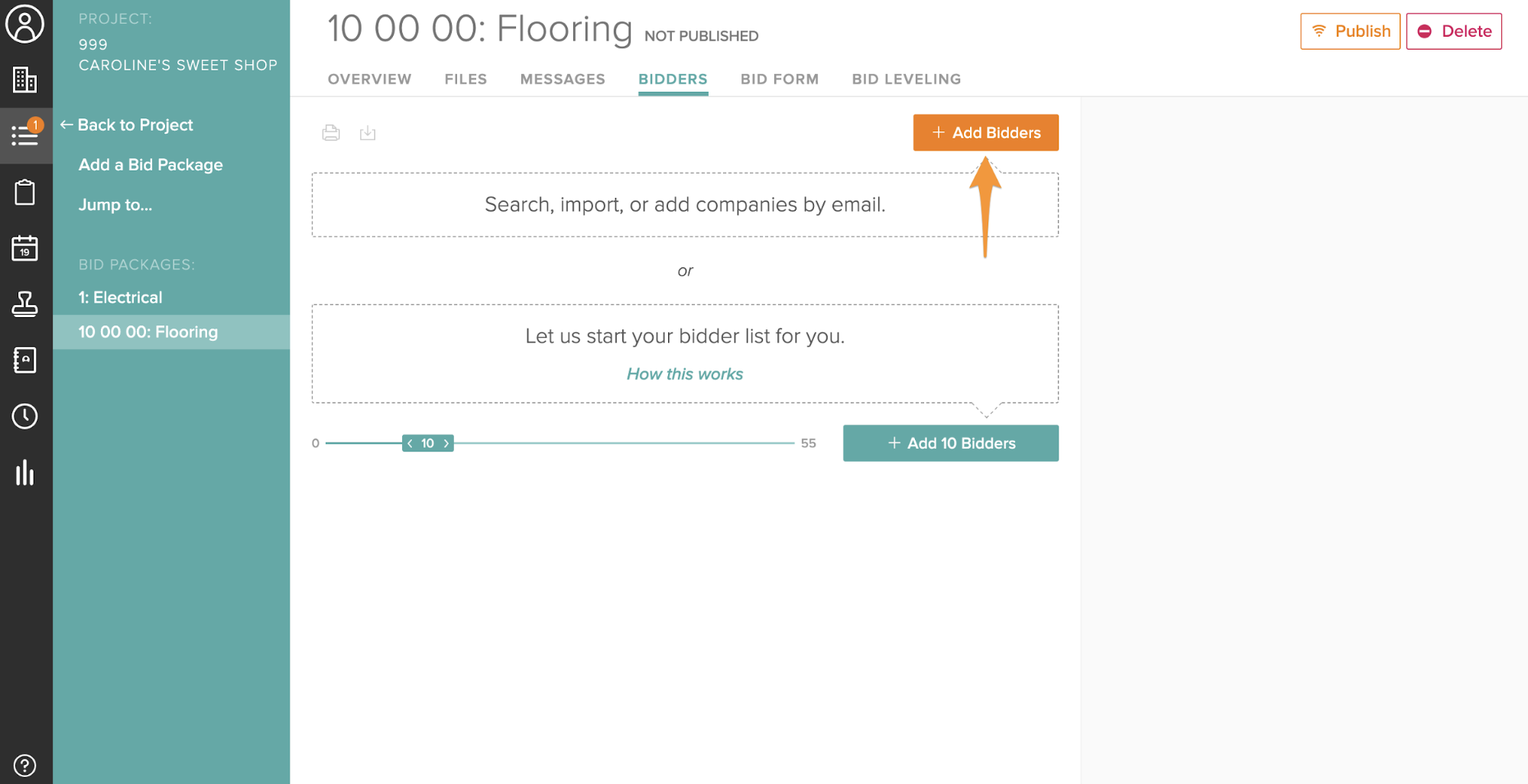The image size is (1528, 784).
Task: Increase bidder count with right chevron
Action: (x=446, y=443)
